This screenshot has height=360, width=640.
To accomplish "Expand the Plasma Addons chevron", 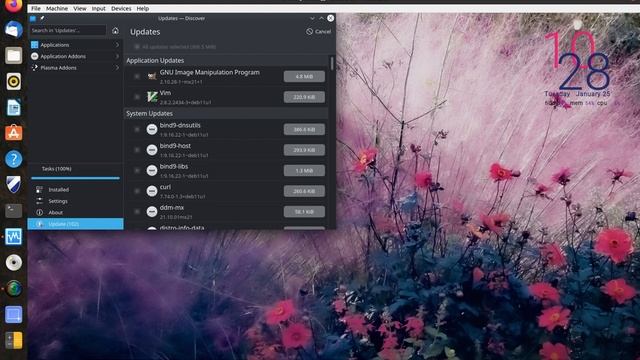I will pyautogui.click(x=117, y=68).
